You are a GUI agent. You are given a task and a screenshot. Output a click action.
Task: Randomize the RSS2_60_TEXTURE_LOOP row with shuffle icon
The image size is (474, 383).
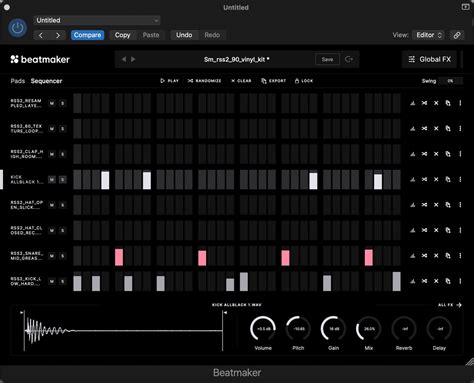pyautogui.click(x=424, y=129)
